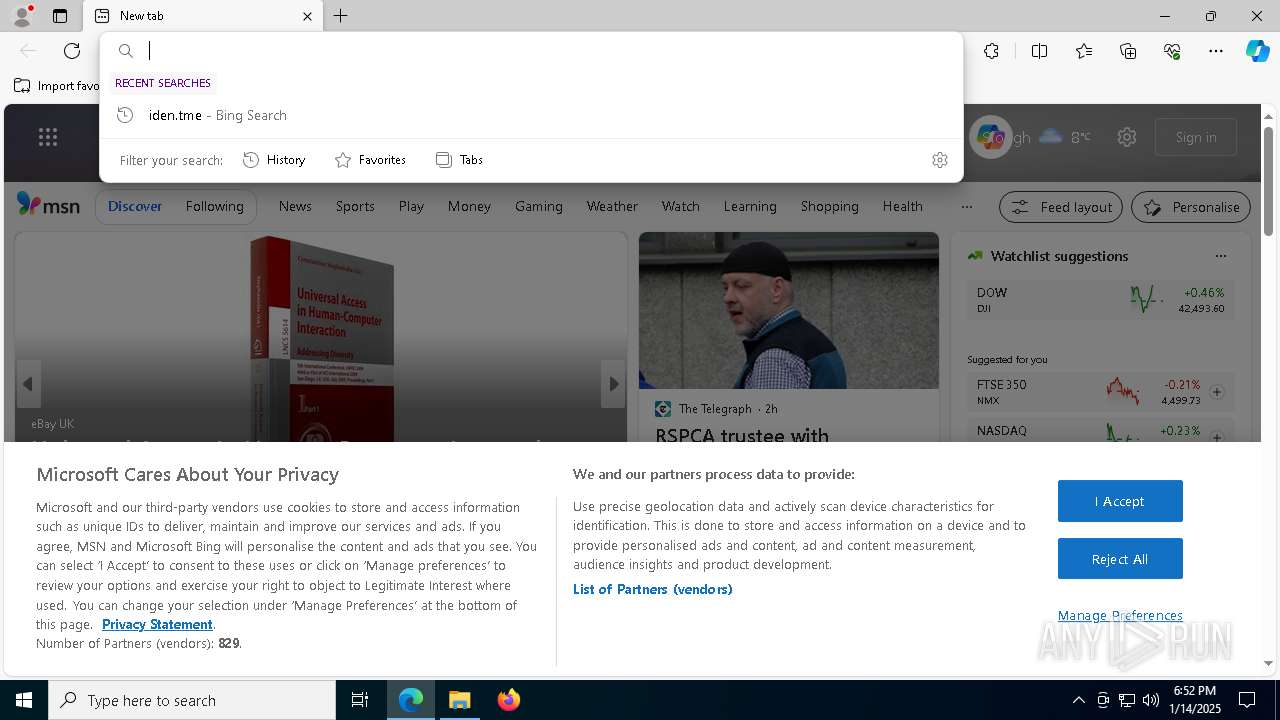Image resolution: width=1280 pixels, height=720 pixels.
Task: Enable split screen view
Action: point(1039,51)
